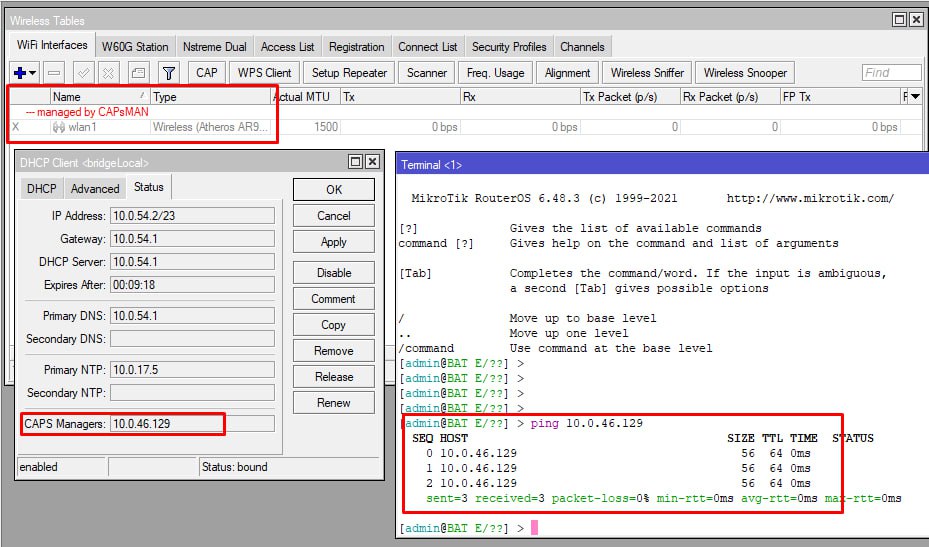Image resolution: width=929 pixels, height=547 pixels.
Task: Click the terminal command prompt cursor
Action: [x=534, y=527]
